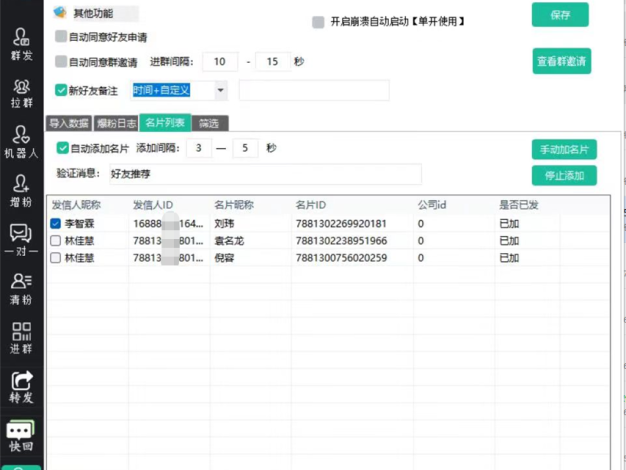Viewport: 626px width, 470px height.
Task: Select card ID 7881300756020259
Action: click(341, 258)
